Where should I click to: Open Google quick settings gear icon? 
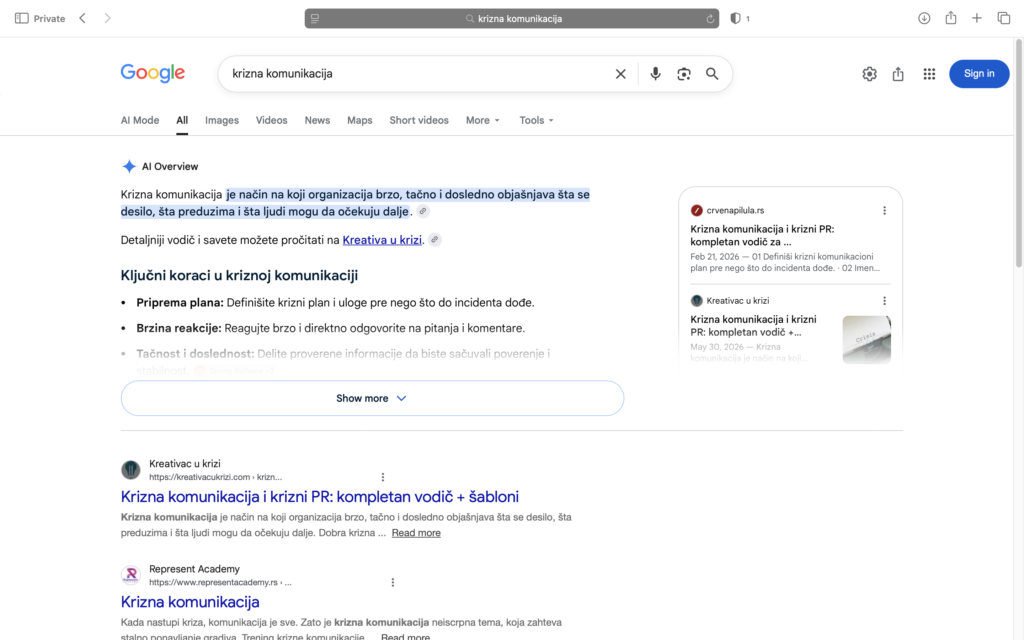click(869, 74)
